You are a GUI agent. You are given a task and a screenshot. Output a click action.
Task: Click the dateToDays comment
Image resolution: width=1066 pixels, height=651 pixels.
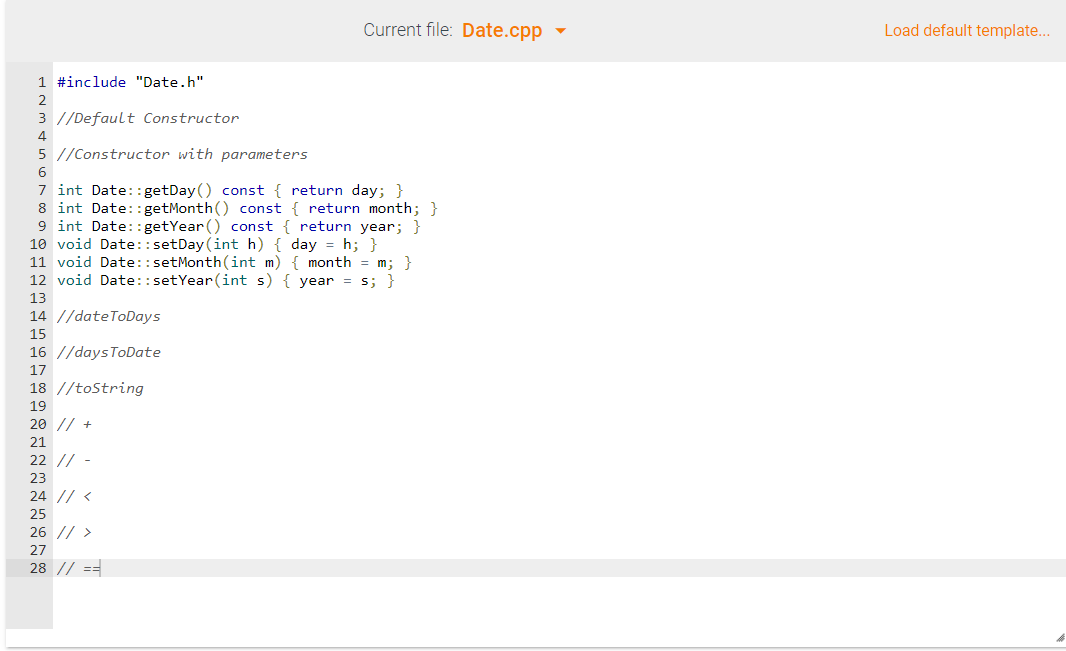(x=109, y=316)
